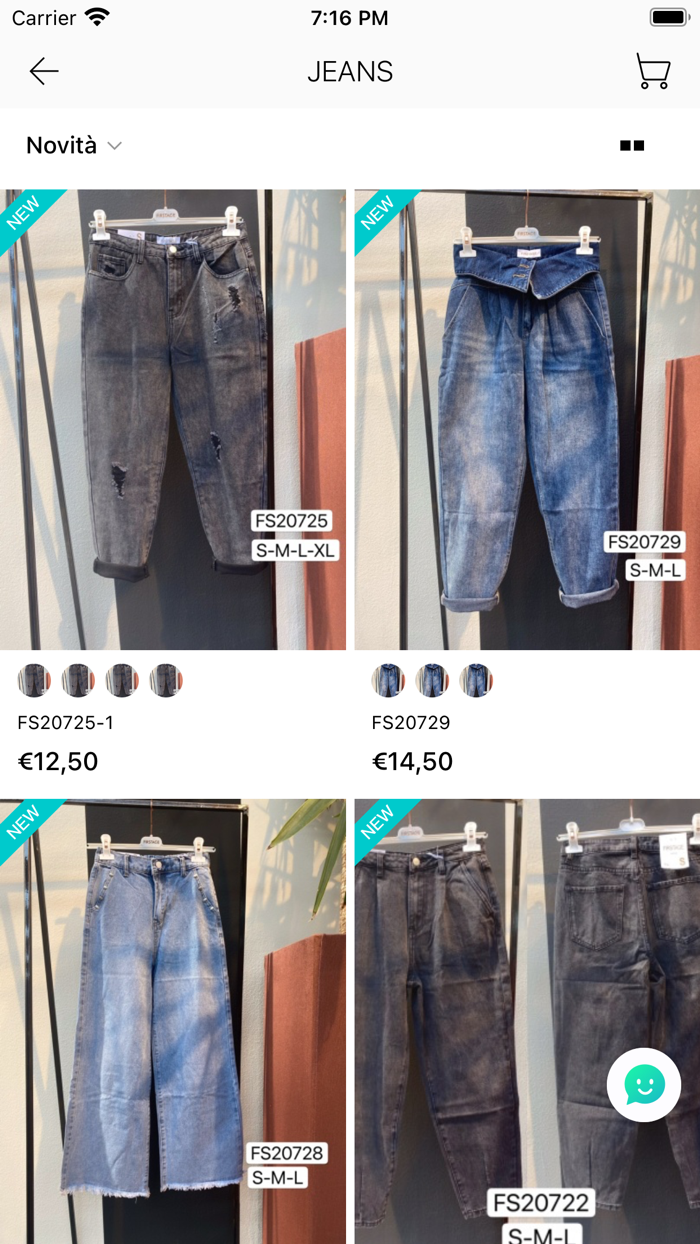Tap the FS20729 product name
Viewport: 700px width, 1244px height.
click(x=411, y=722)
